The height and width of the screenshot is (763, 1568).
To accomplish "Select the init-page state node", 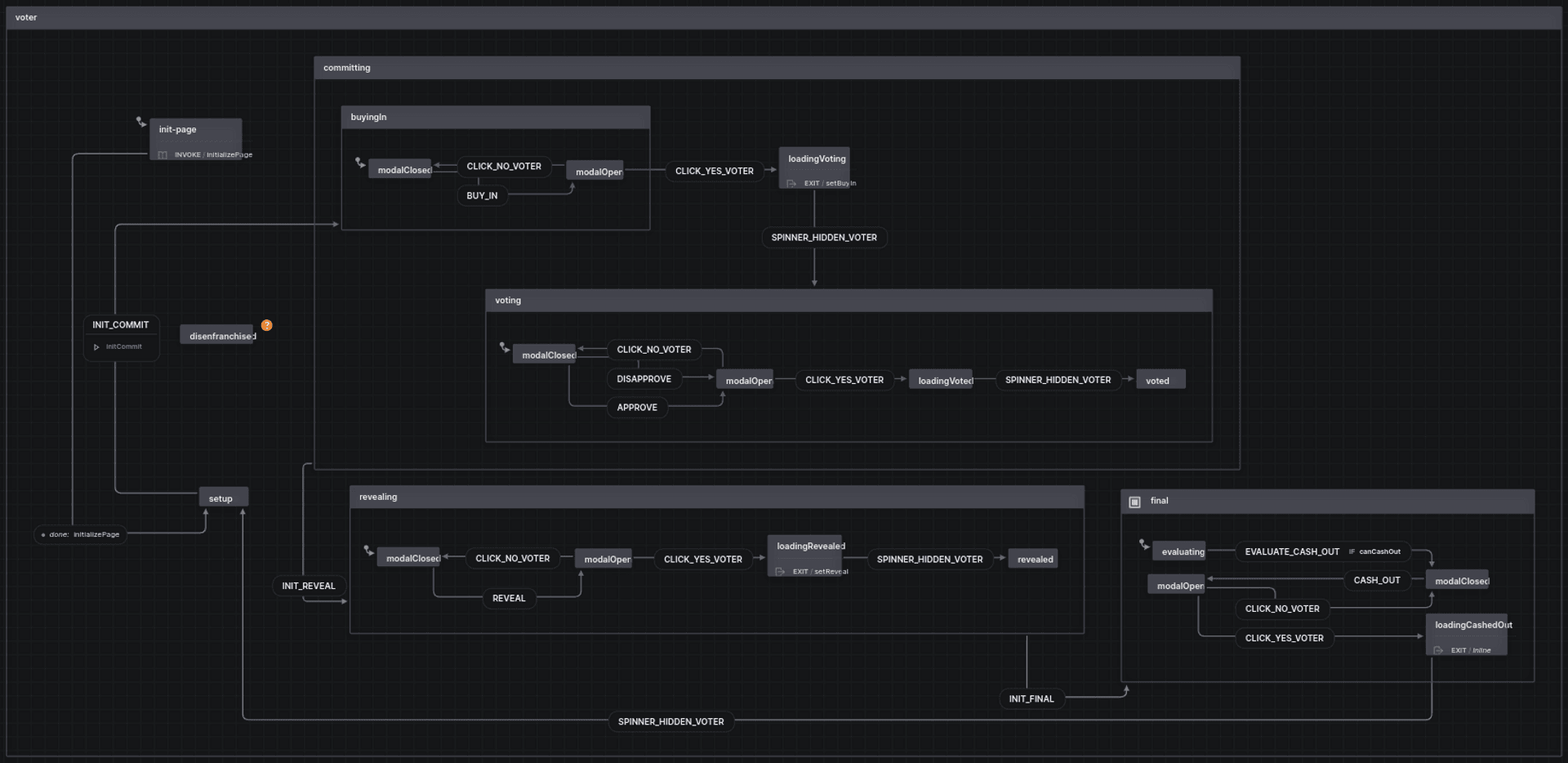I will pyautogui.click(x=195, y=139).
